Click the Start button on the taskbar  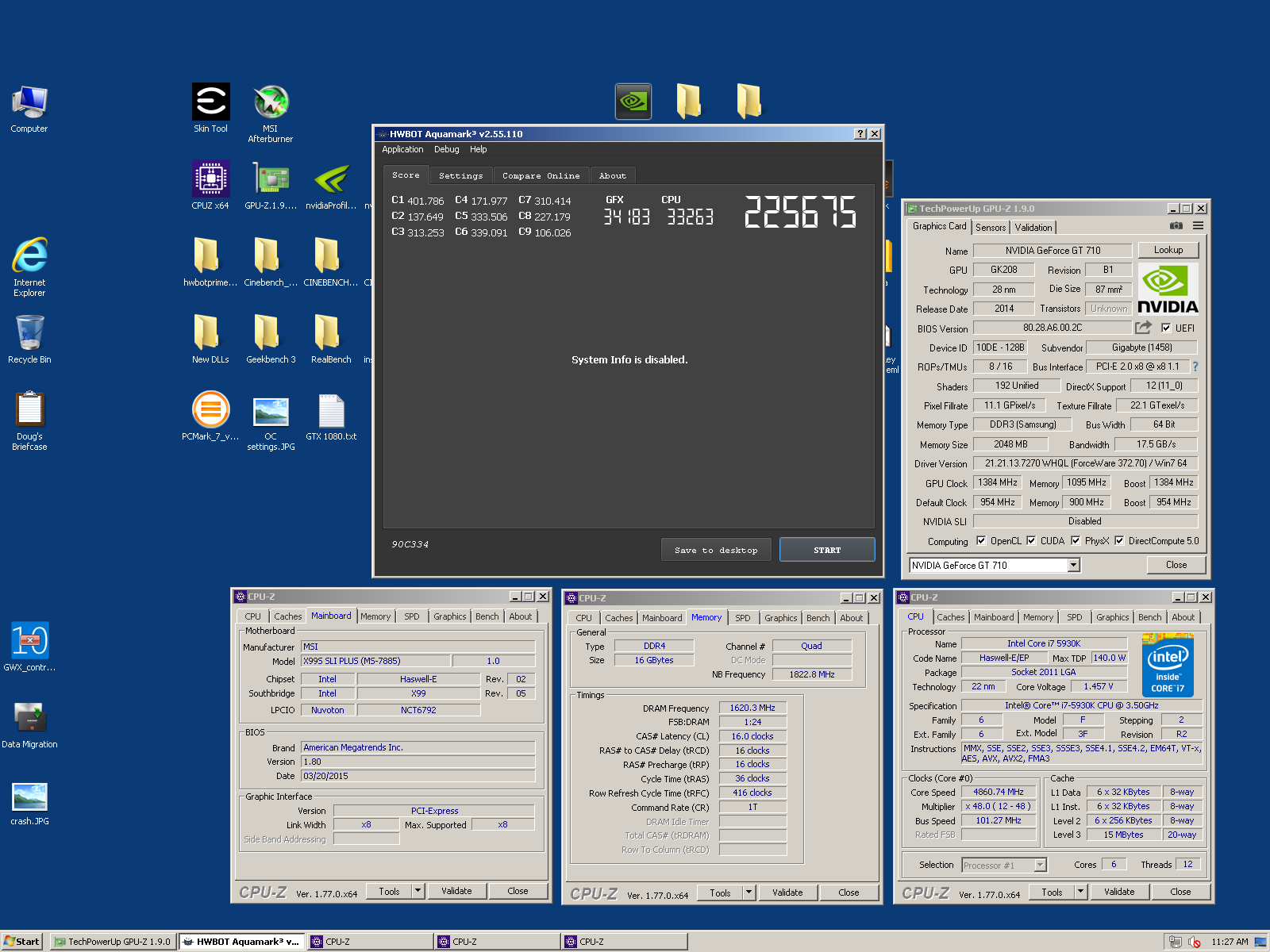22,942
